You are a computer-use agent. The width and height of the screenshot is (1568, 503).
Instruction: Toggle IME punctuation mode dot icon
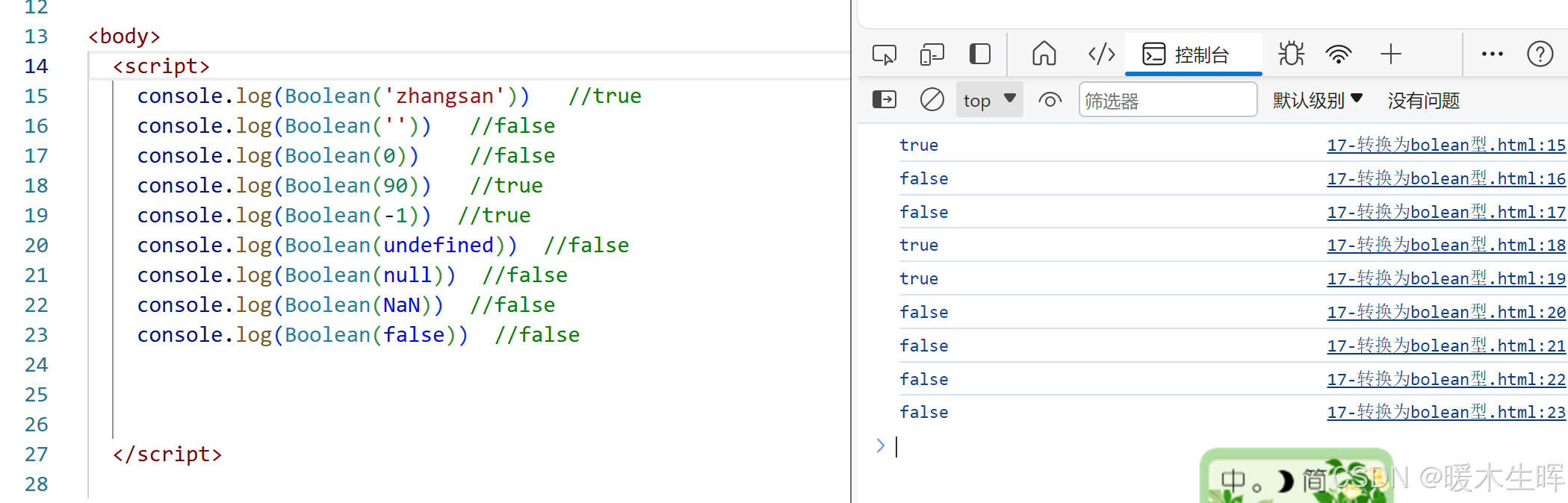point(1257,487)
